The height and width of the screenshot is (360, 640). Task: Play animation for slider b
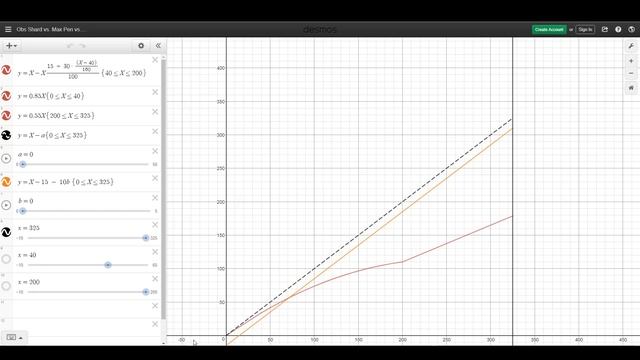(6, 205)
